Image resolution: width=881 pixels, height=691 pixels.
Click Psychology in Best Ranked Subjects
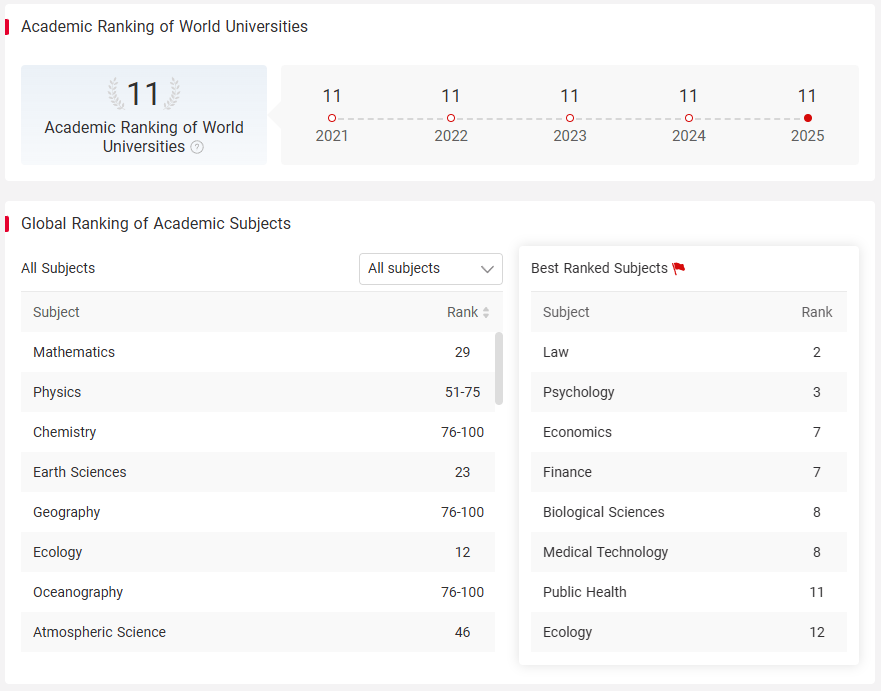click(x=689, y=392)
